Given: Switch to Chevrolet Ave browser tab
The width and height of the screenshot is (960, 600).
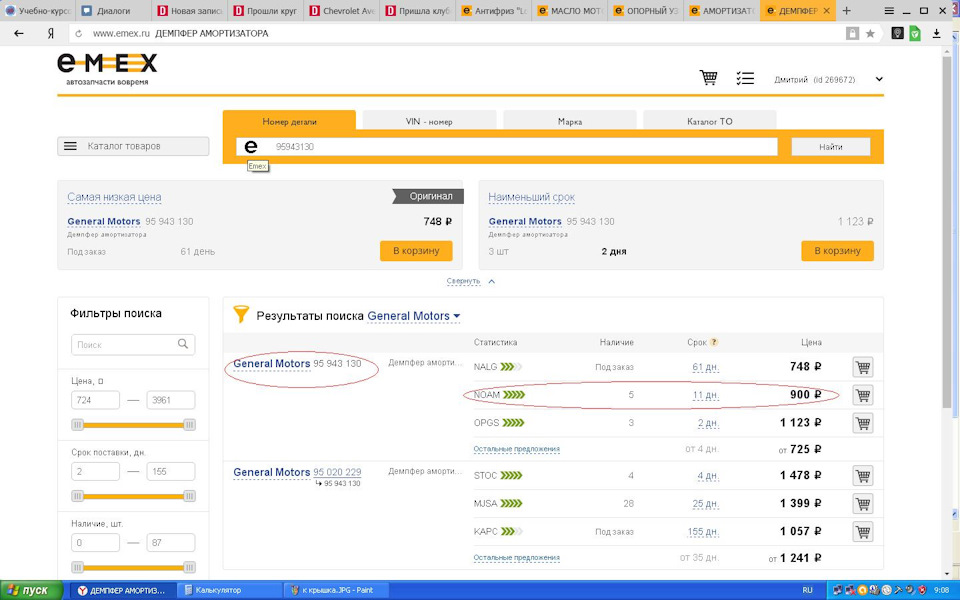Looking at the screenshot, I should 342,11.
